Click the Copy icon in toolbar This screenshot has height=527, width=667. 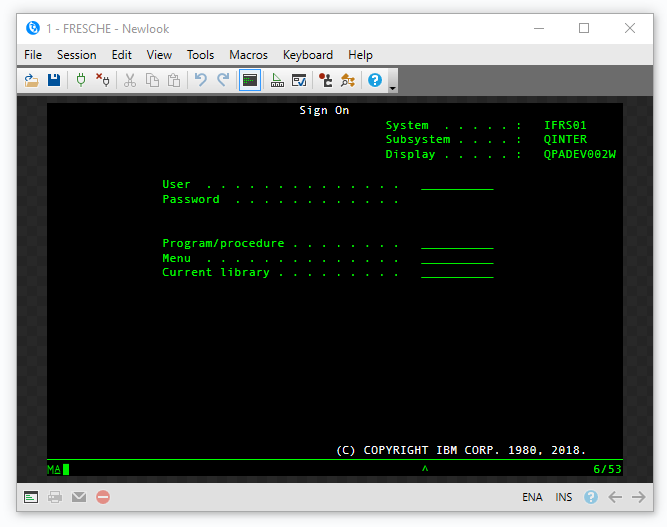click(152, 80)
